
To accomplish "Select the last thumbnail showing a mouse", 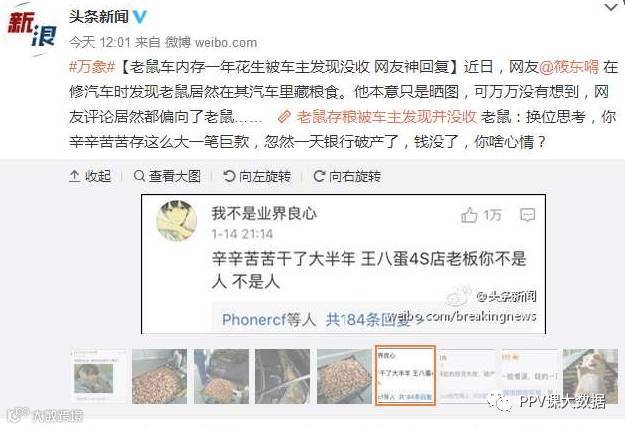I will tap(590, 377).
